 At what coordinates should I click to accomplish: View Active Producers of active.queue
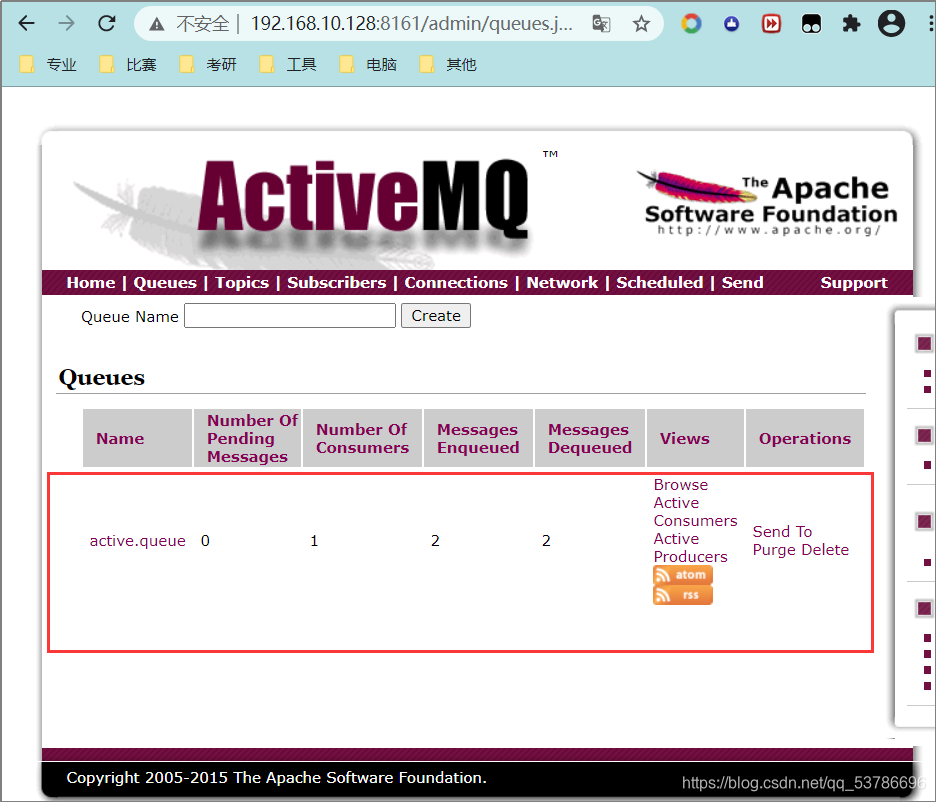pos(691,547)
